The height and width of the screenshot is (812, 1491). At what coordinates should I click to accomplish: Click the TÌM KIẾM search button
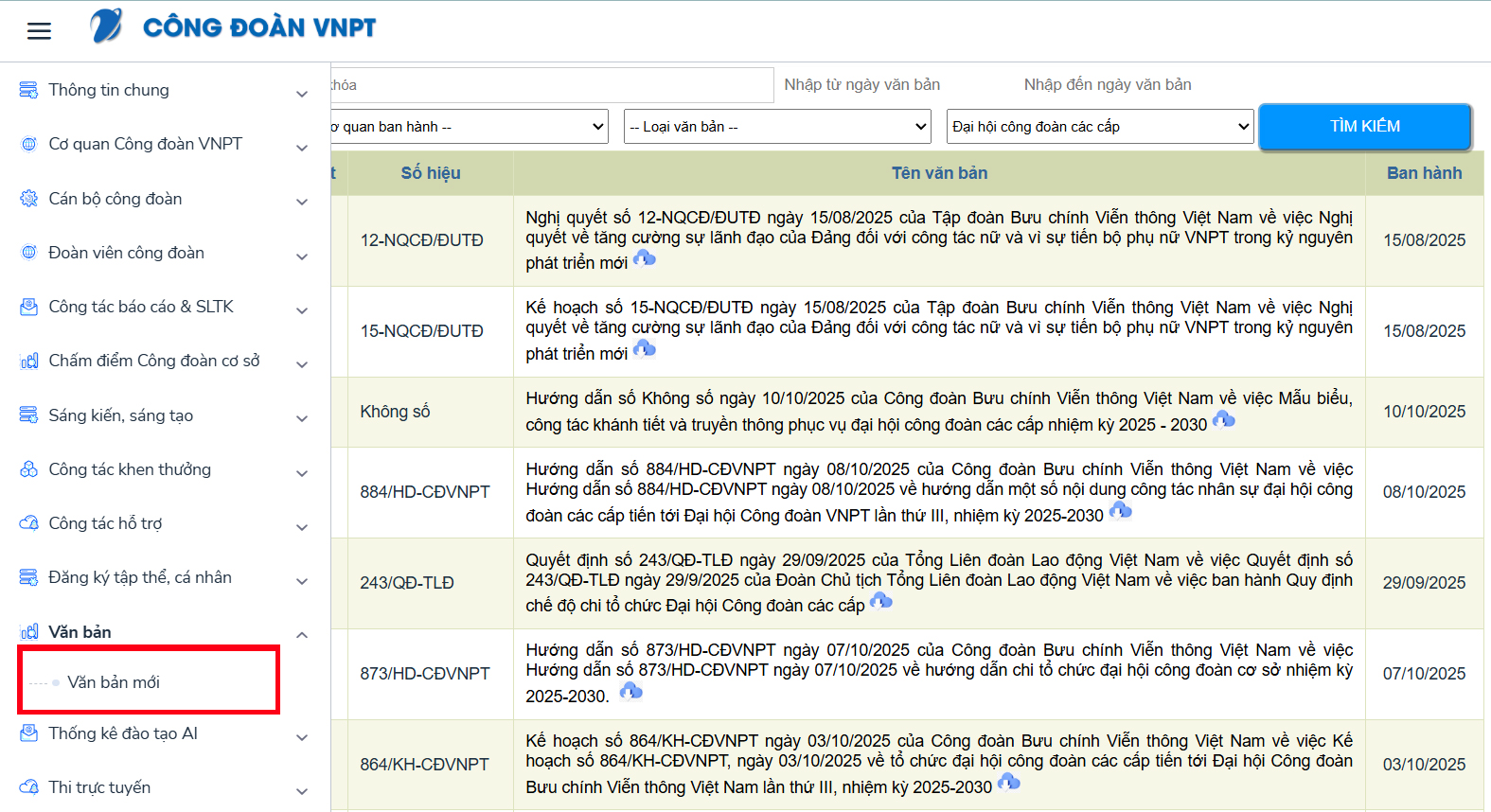[1364, 127]
